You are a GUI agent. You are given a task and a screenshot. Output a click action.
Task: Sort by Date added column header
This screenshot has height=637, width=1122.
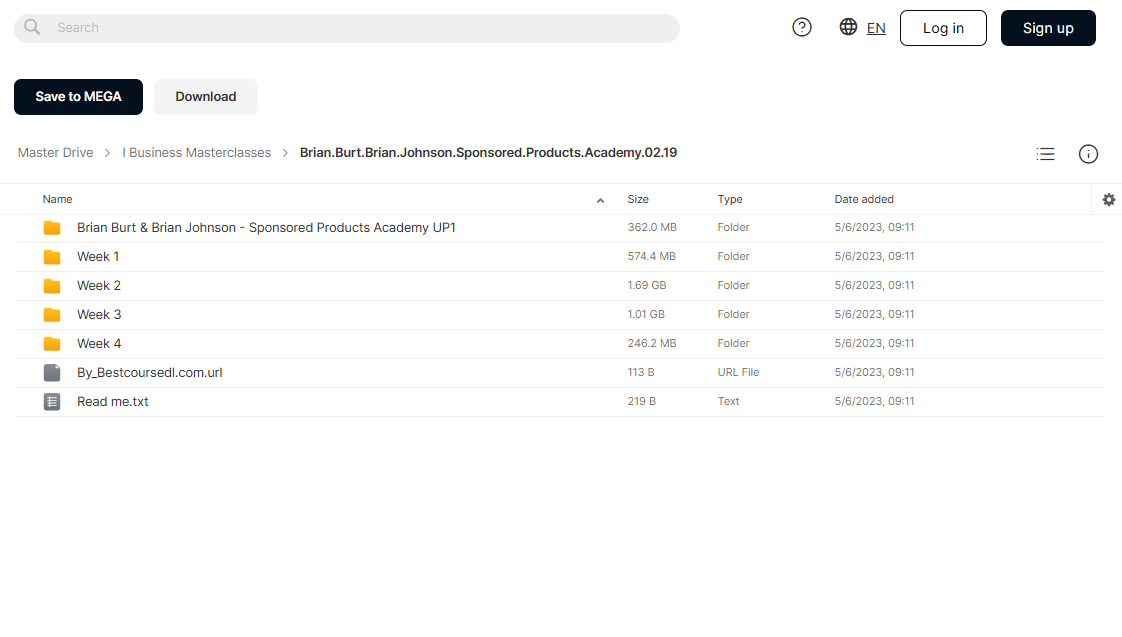click(864, 199)
